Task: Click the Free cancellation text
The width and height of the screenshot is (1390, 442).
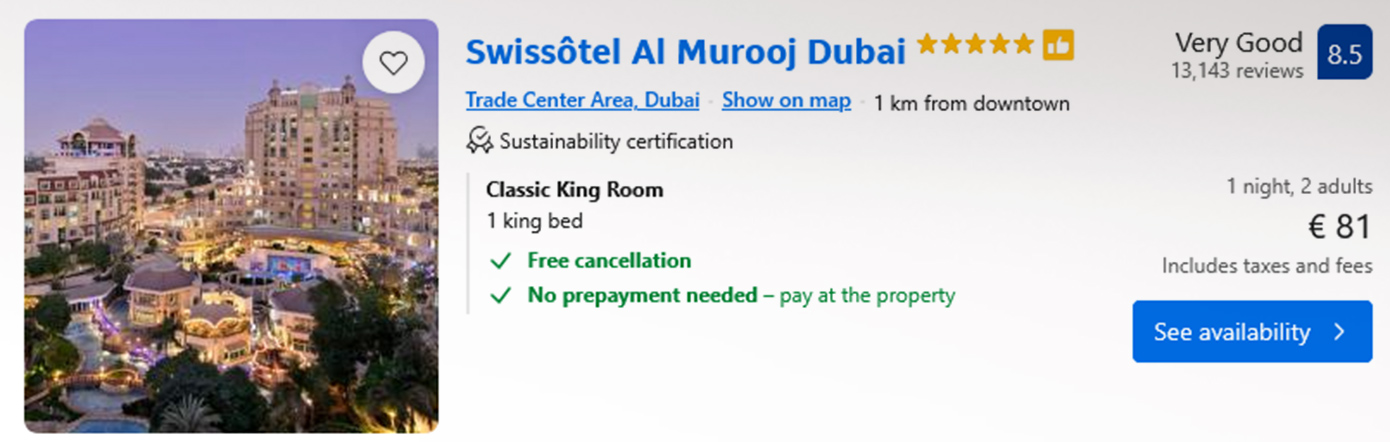Action: pos(609,261)
